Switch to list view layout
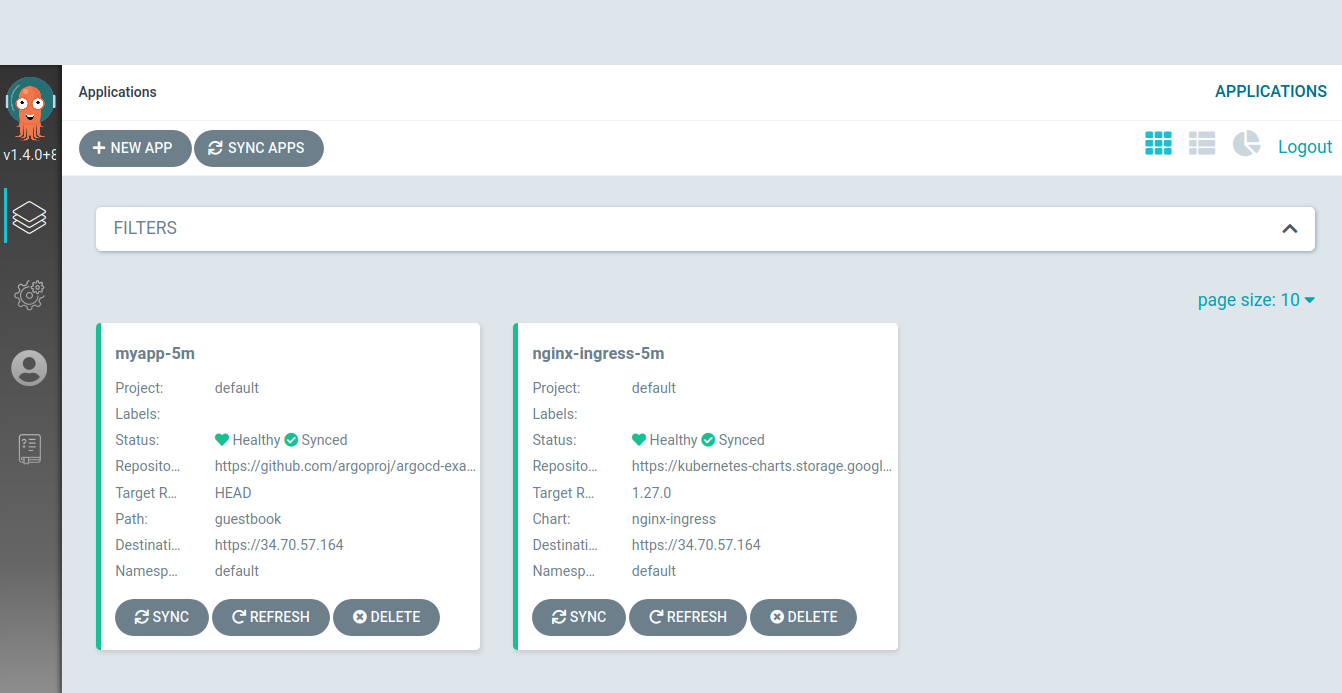This screenshot has width=1342, height=693. point(1202,144)
